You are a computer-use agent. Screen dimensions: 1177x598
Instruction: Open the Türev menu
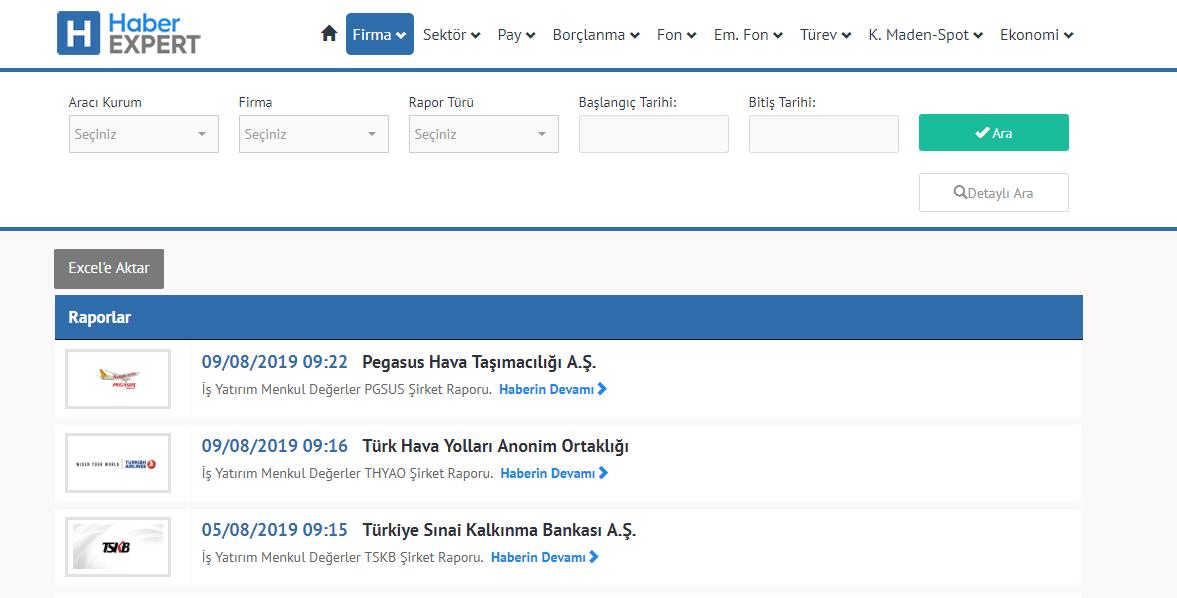tap(826, 35)
